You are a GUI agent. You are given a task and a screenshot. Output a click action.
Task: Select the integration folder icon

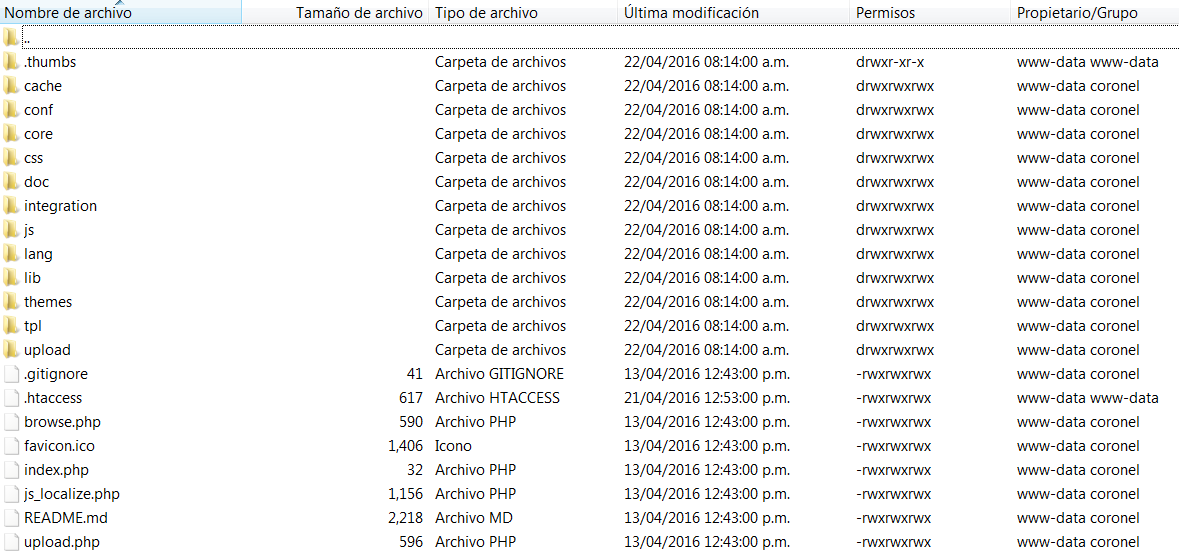click(11, 206)
